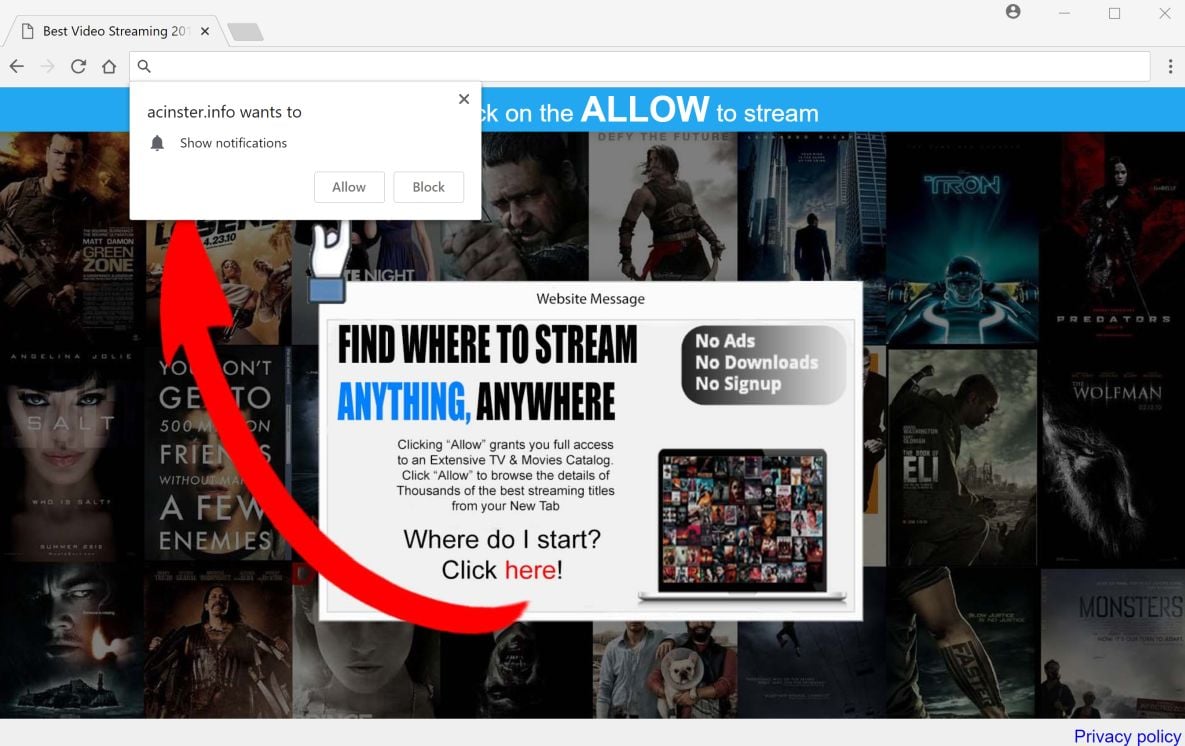The height and width of the screenshot is (746, 1185).
Task: Click the Due Date poster with dog
Action: (x=664, y=670)
